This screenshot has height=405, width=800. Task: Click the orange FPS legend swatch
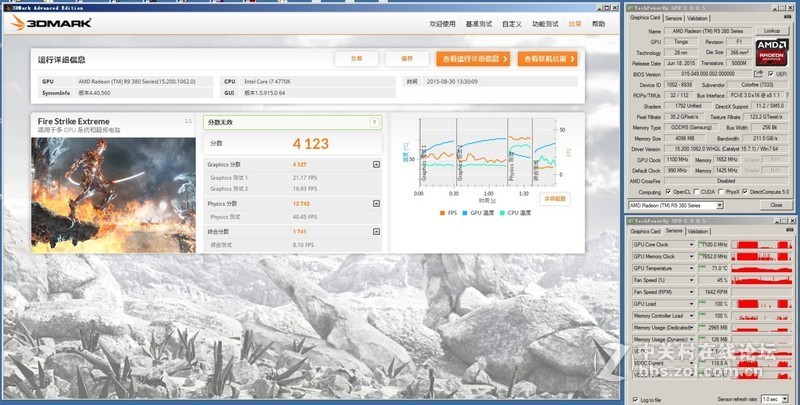point(442,213)
